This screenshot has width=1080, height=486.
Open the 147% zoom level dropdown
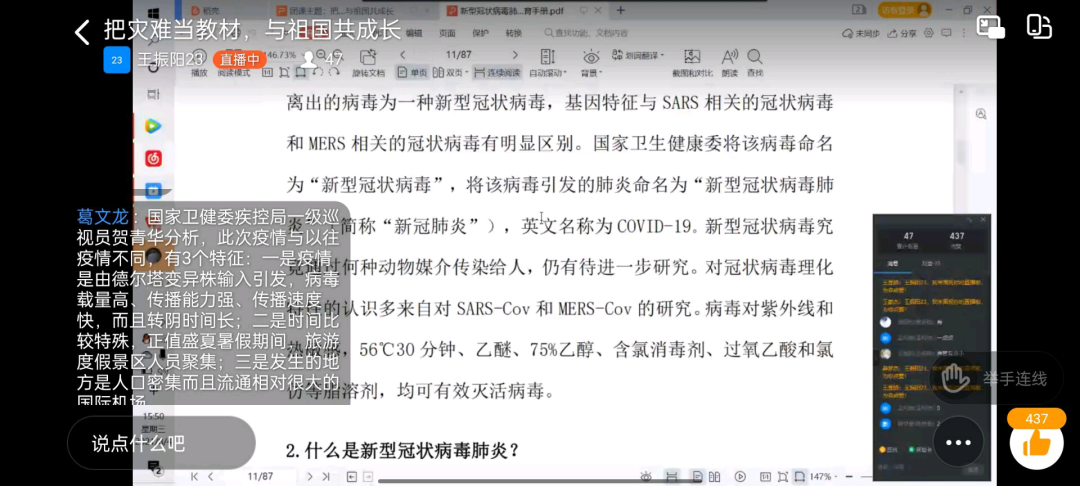(824, 476)
